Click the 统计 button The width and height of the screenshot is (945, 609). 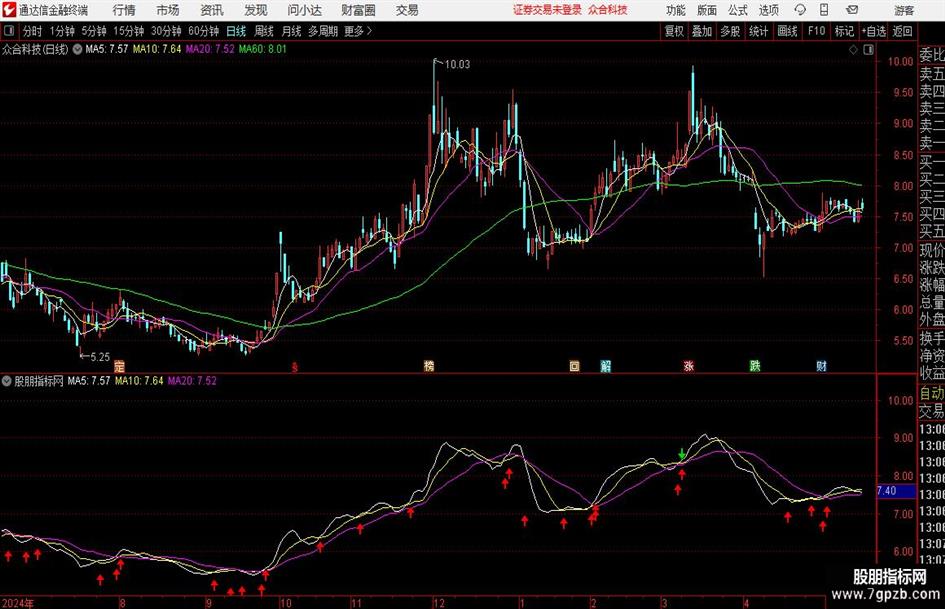coord(758,31)
